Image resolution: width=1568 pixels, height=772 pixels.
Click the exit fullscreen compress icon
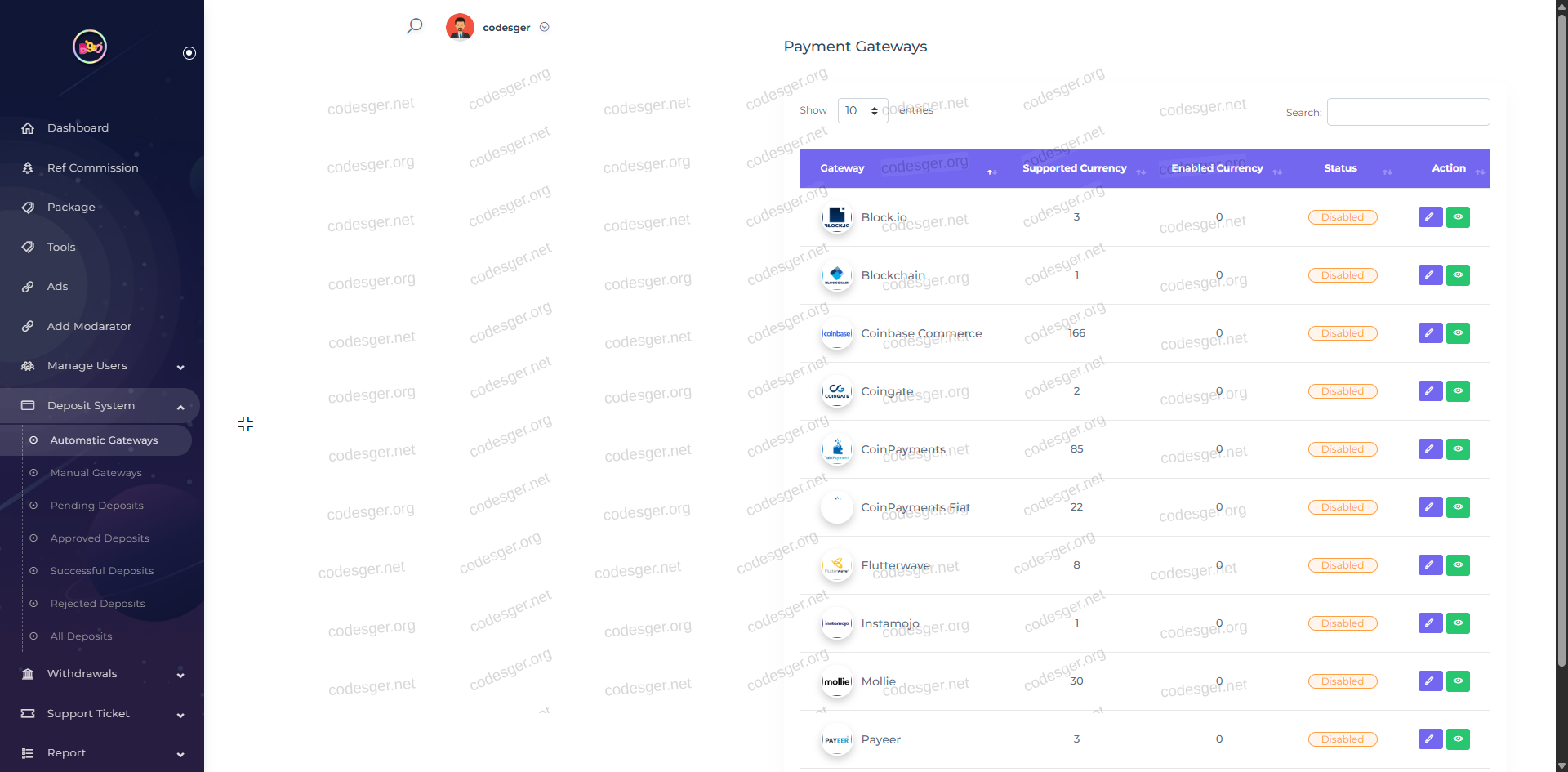coord(246,424)
